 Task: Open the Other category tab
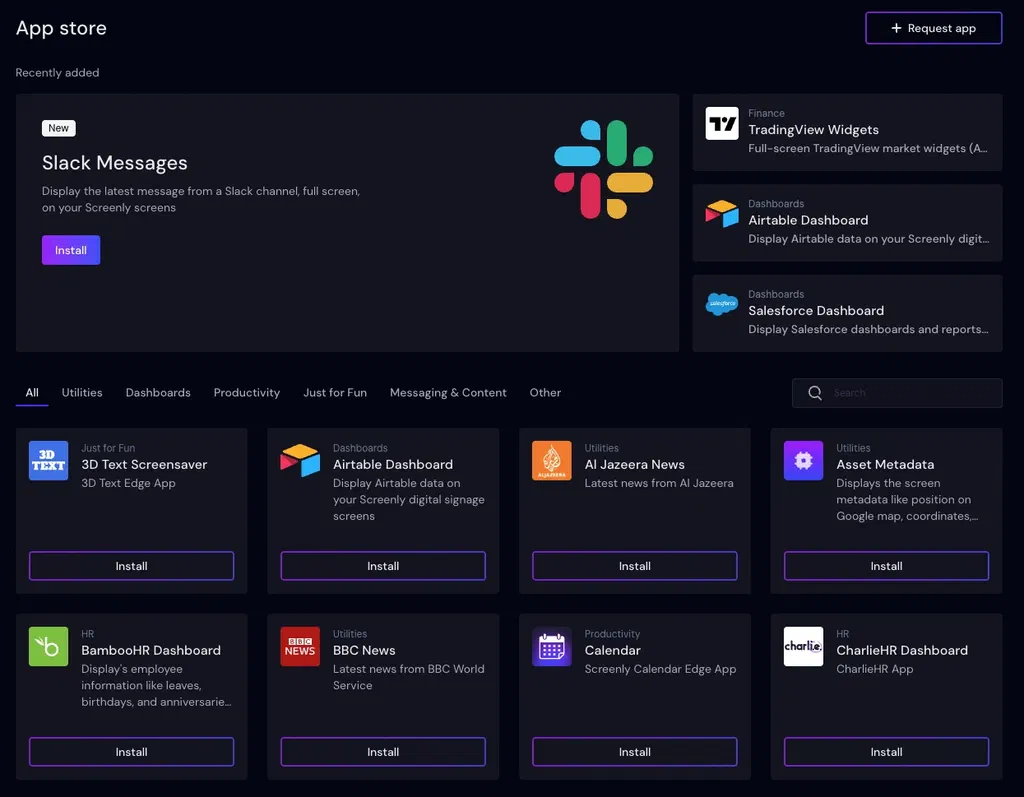[x=545, y=393]
